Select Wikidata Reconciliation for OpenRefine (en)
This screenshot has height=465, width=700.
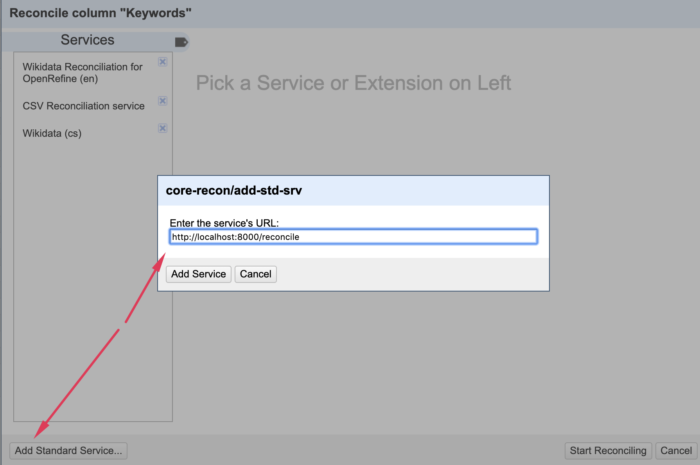pos(83,72)
